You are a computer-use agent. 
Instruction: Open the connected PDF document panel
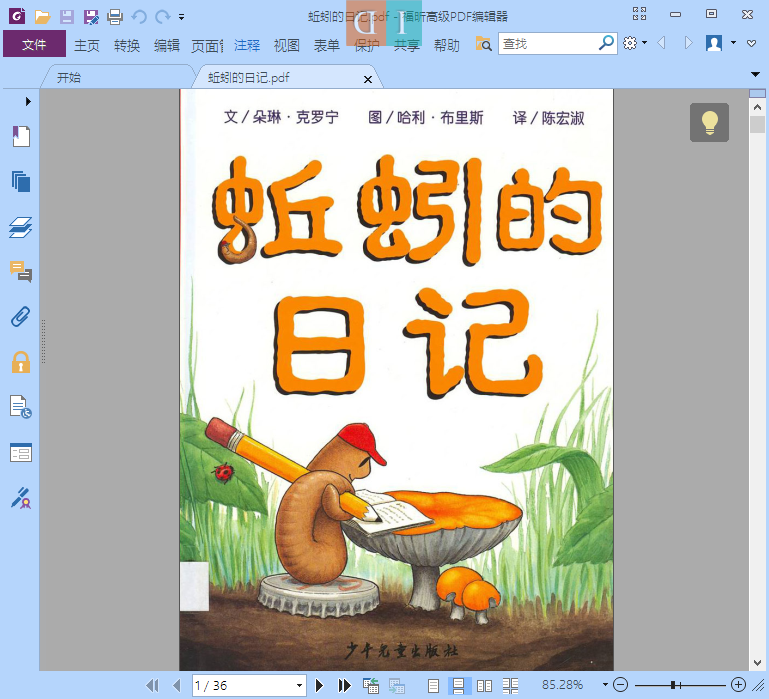21,407
